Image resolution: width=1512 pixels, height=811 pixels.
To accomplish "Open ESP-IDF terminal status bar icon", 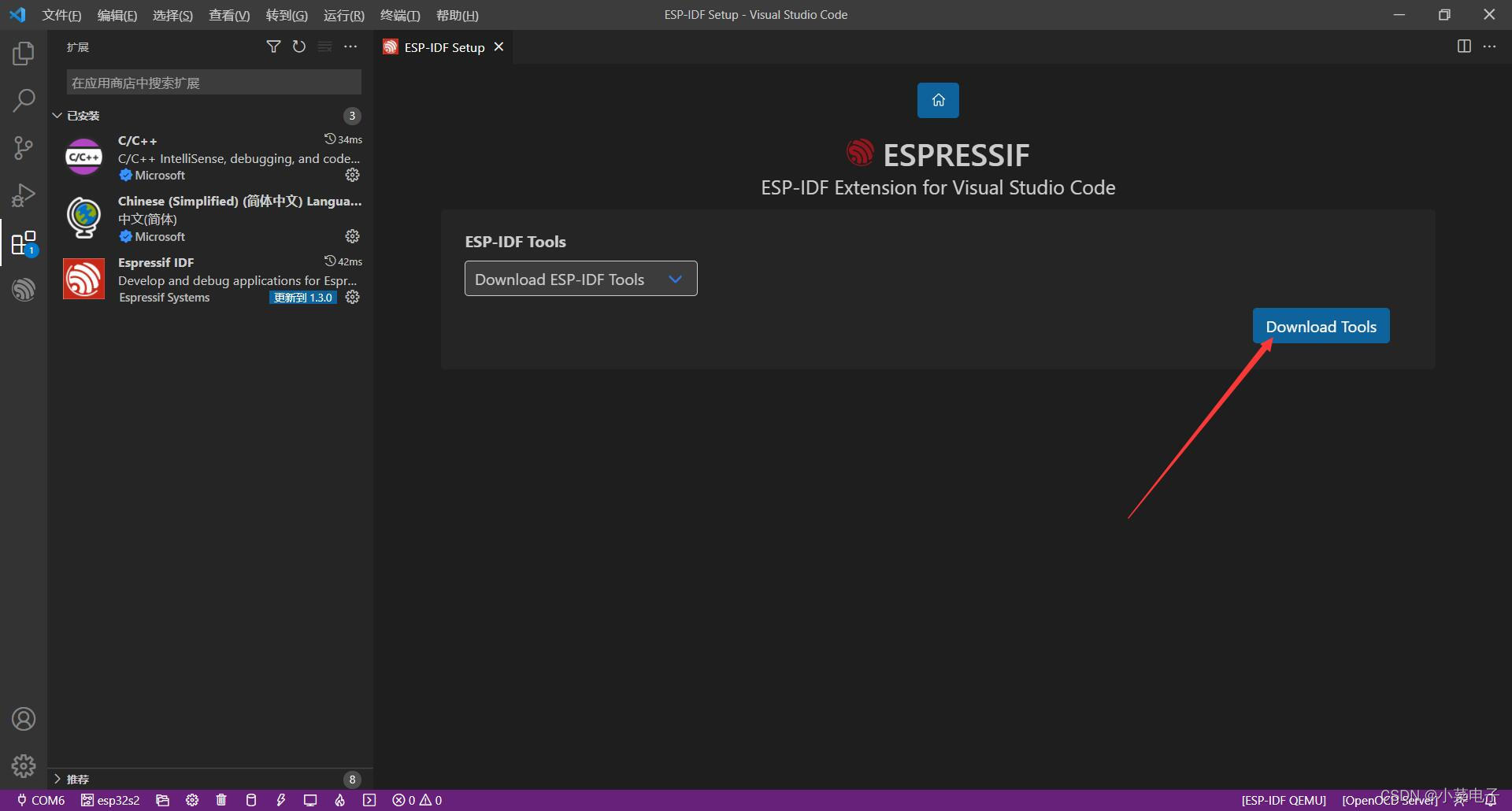I will 369,800.
